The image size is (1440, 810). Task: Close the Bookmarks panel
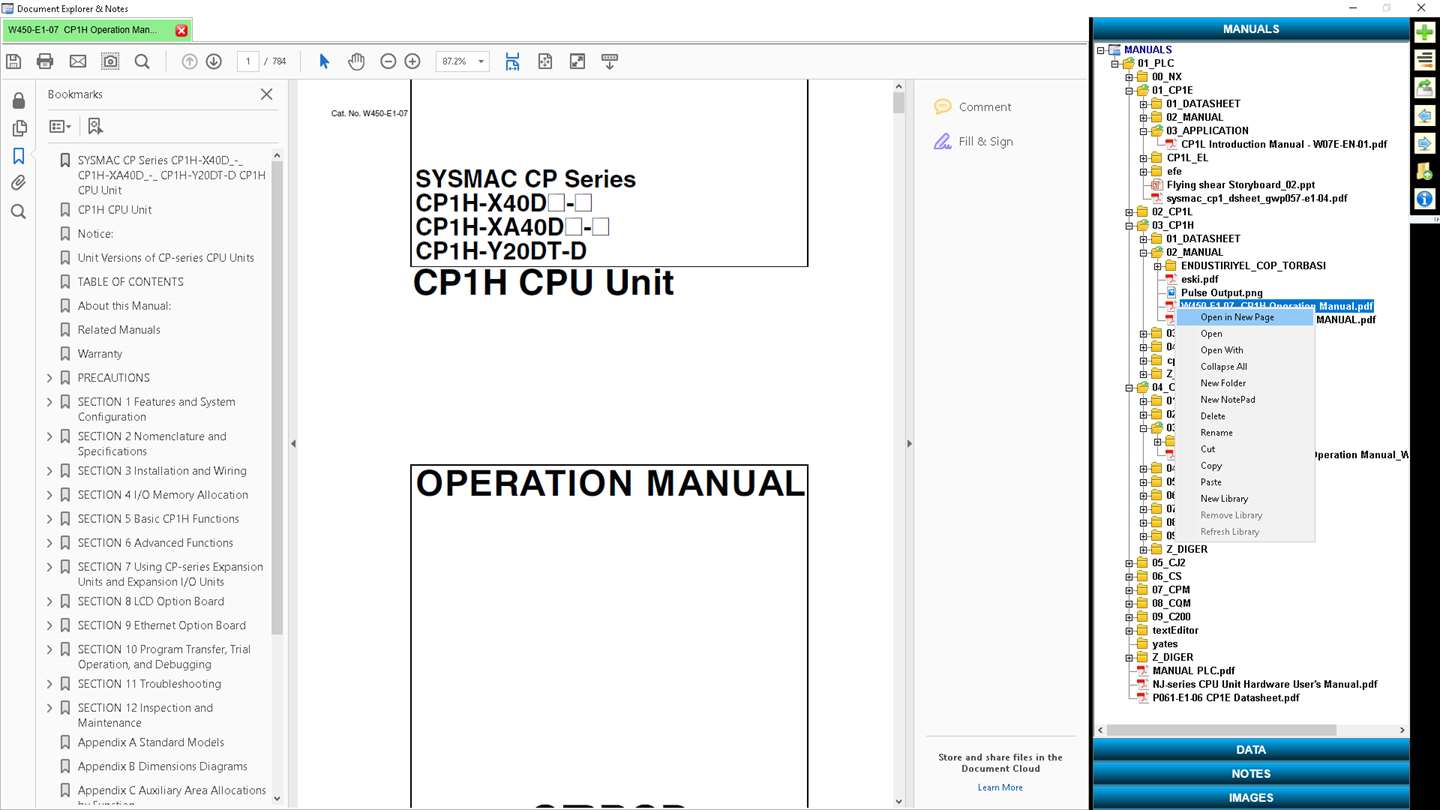tap(266, 94)
